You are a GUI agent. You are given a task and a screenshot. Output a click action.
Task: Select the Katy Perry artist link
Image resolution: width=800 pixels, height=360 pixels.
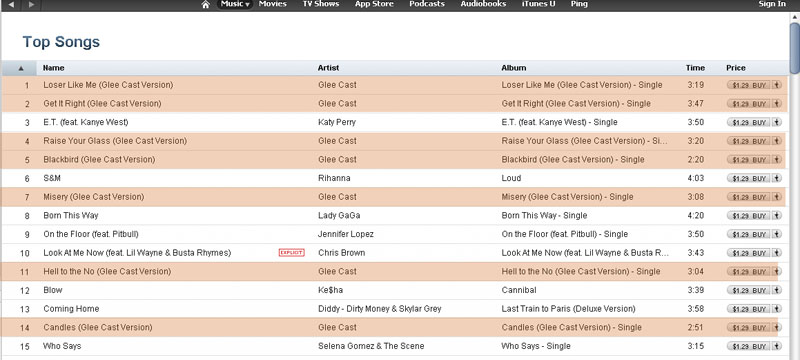(x=337, y=122)
